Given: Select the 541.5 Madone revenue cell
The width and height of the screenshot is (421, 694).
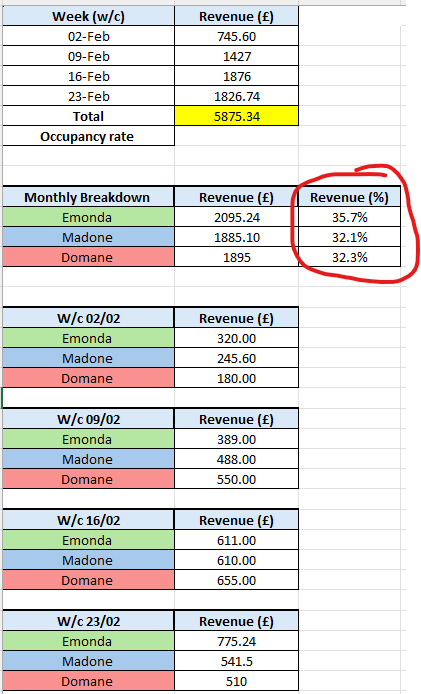Looking at the screenshot, I should point(236,661).
